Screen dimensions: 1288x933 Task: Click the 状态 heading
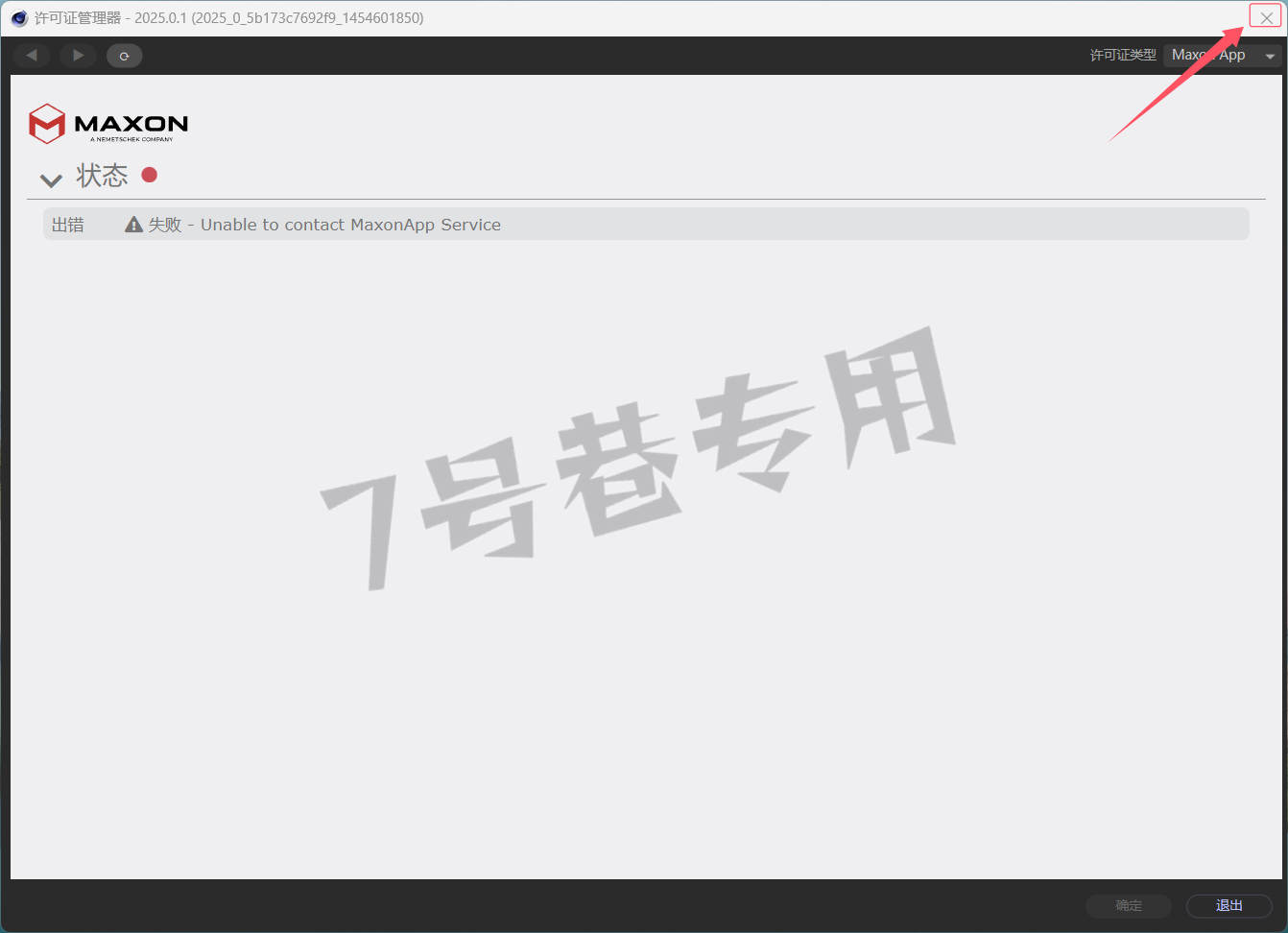102,176
